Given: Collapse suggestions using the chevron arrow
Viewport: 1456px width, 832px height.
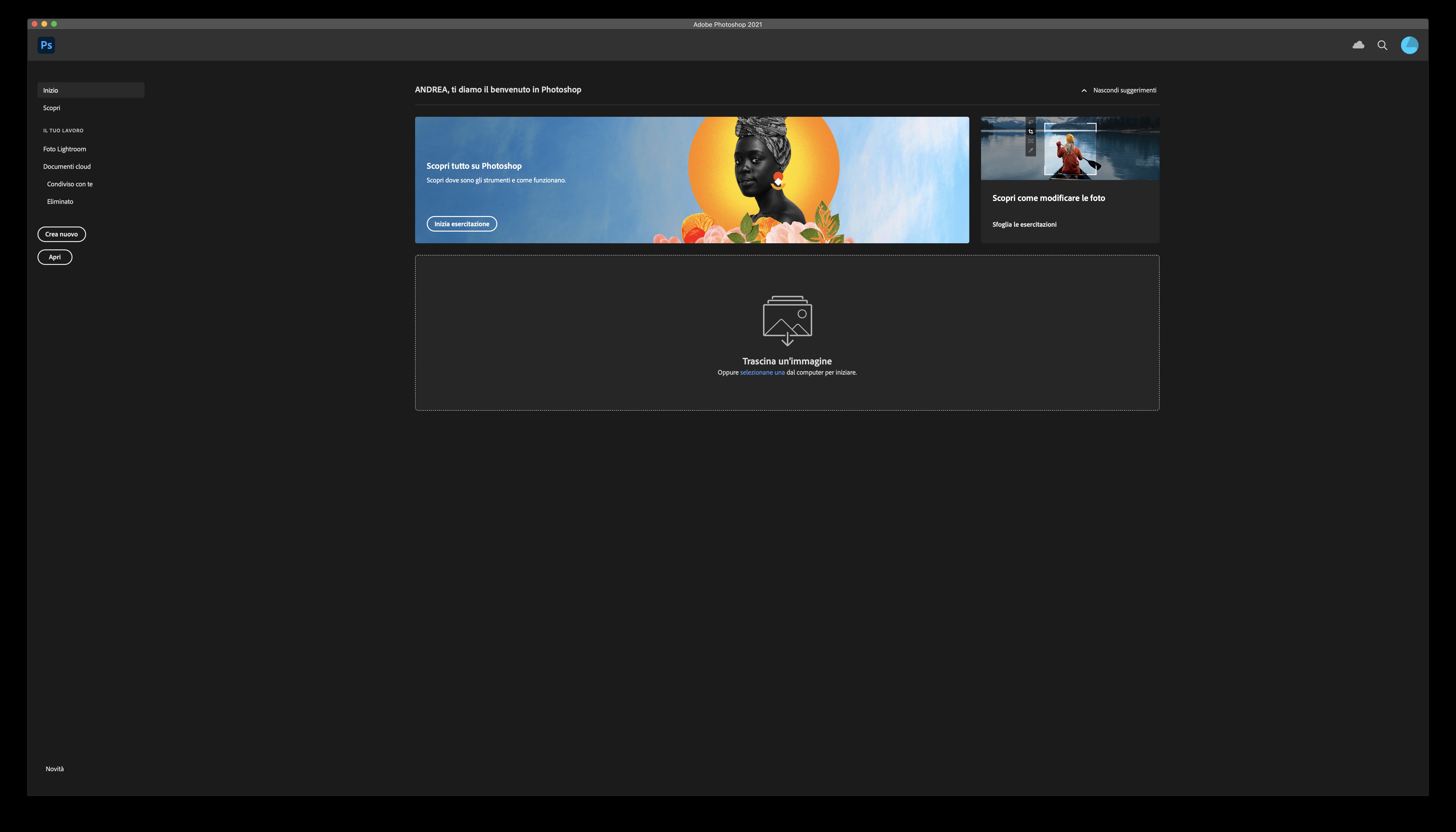Looking at the screenshot, I should point(1084,90).
